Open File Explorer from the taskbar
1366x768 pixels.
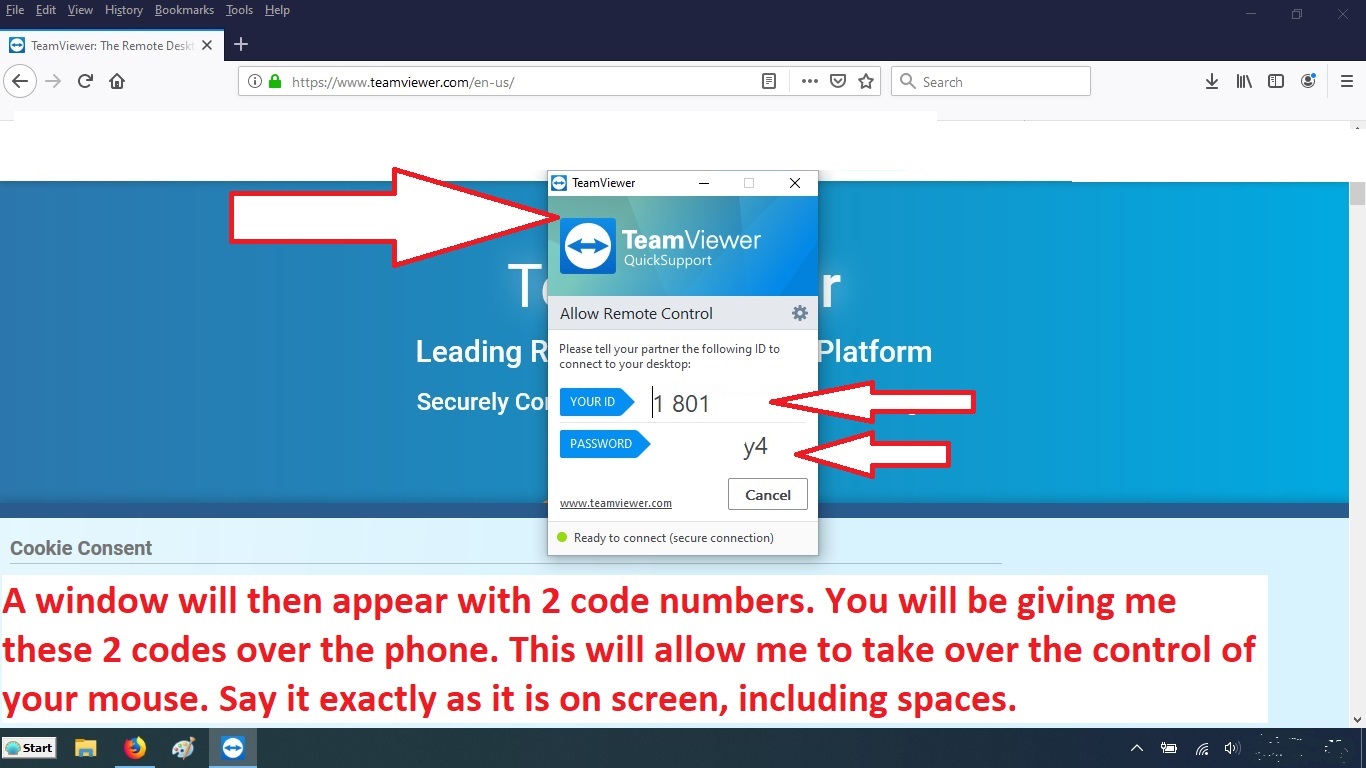tap(86, 748)
